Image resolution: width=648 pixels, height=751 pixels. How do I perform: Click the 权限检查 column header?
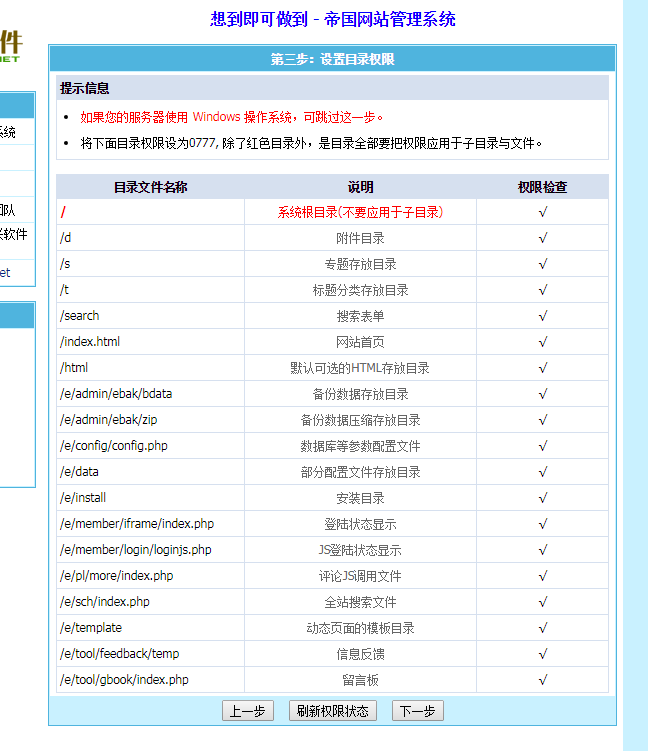click(542, 187)
